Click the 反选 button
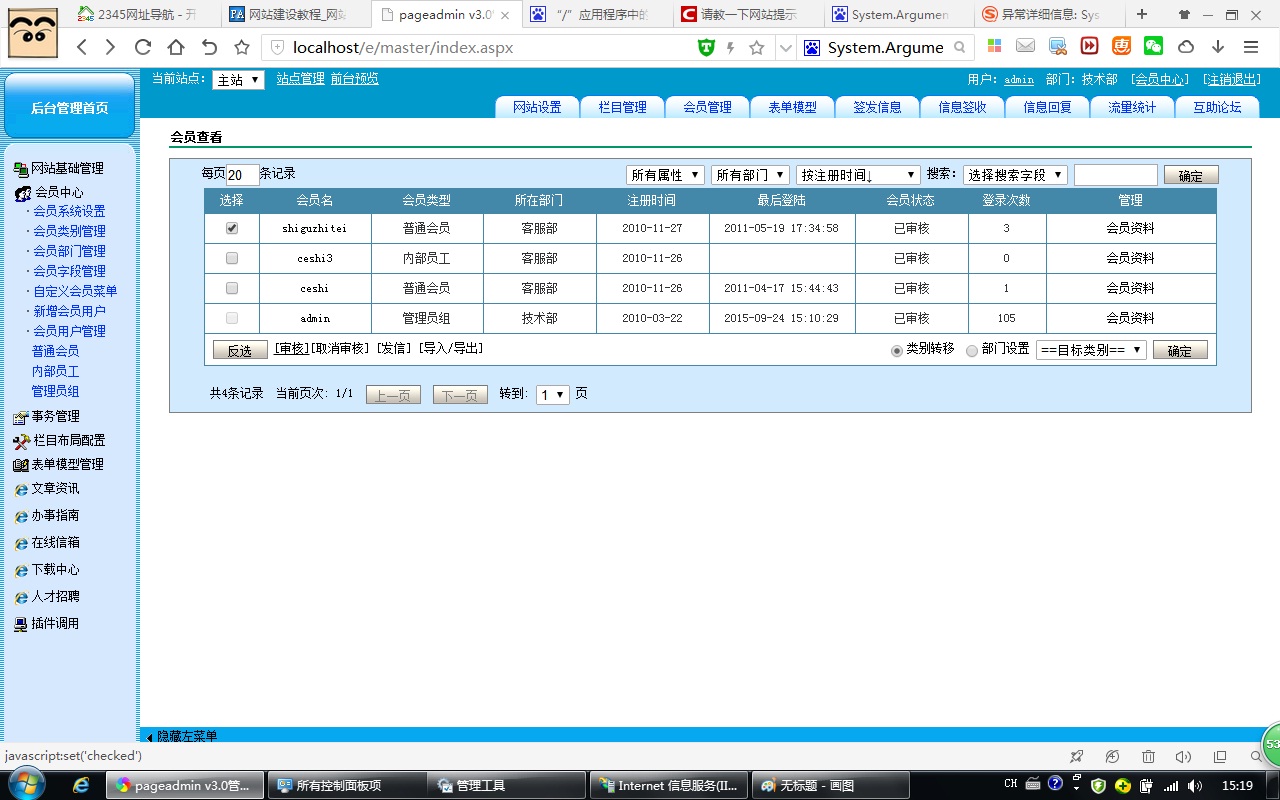1280x800 pixels. tap(240, 351)
